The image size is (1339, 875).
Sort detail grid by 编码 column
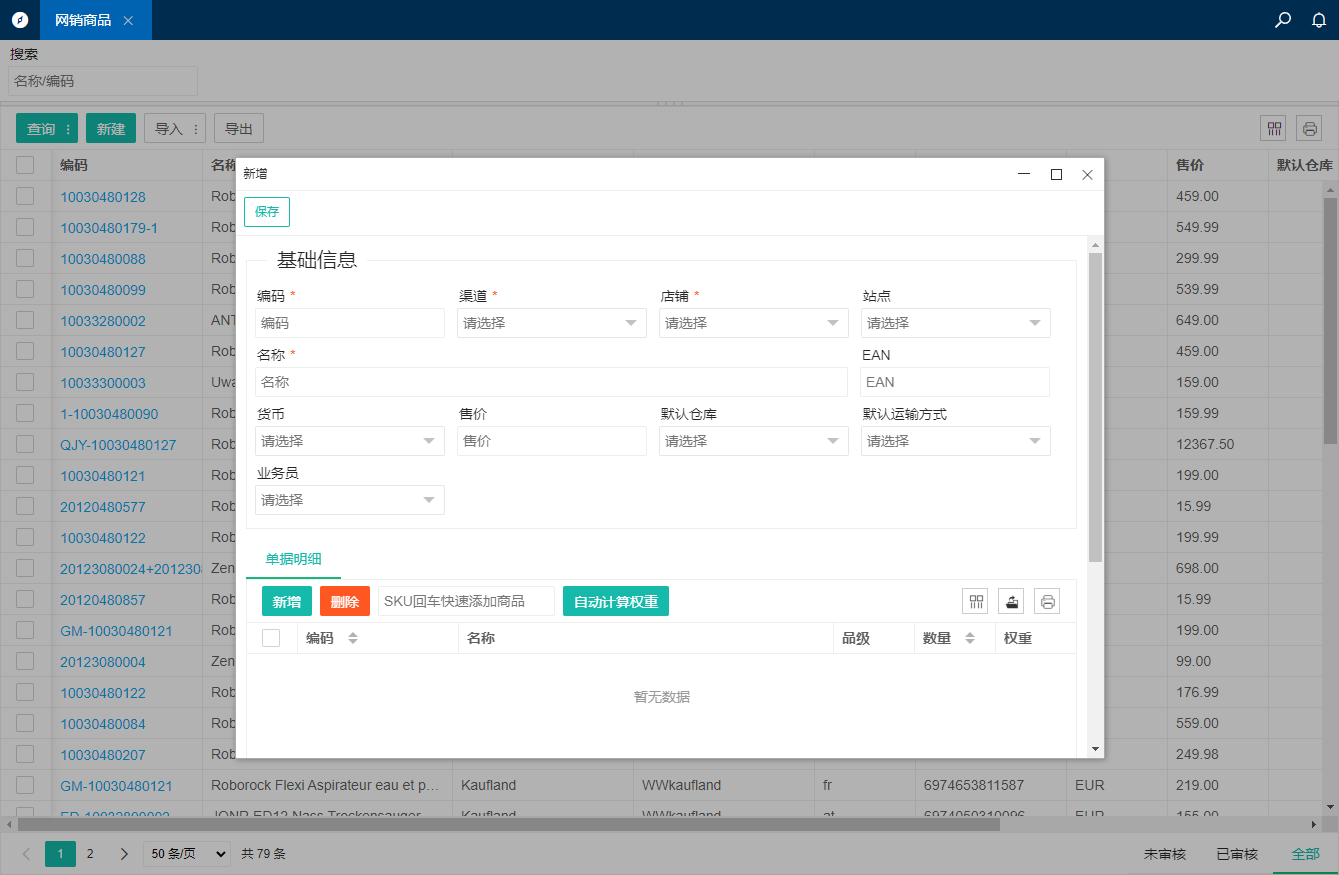(x=352, y=638)
